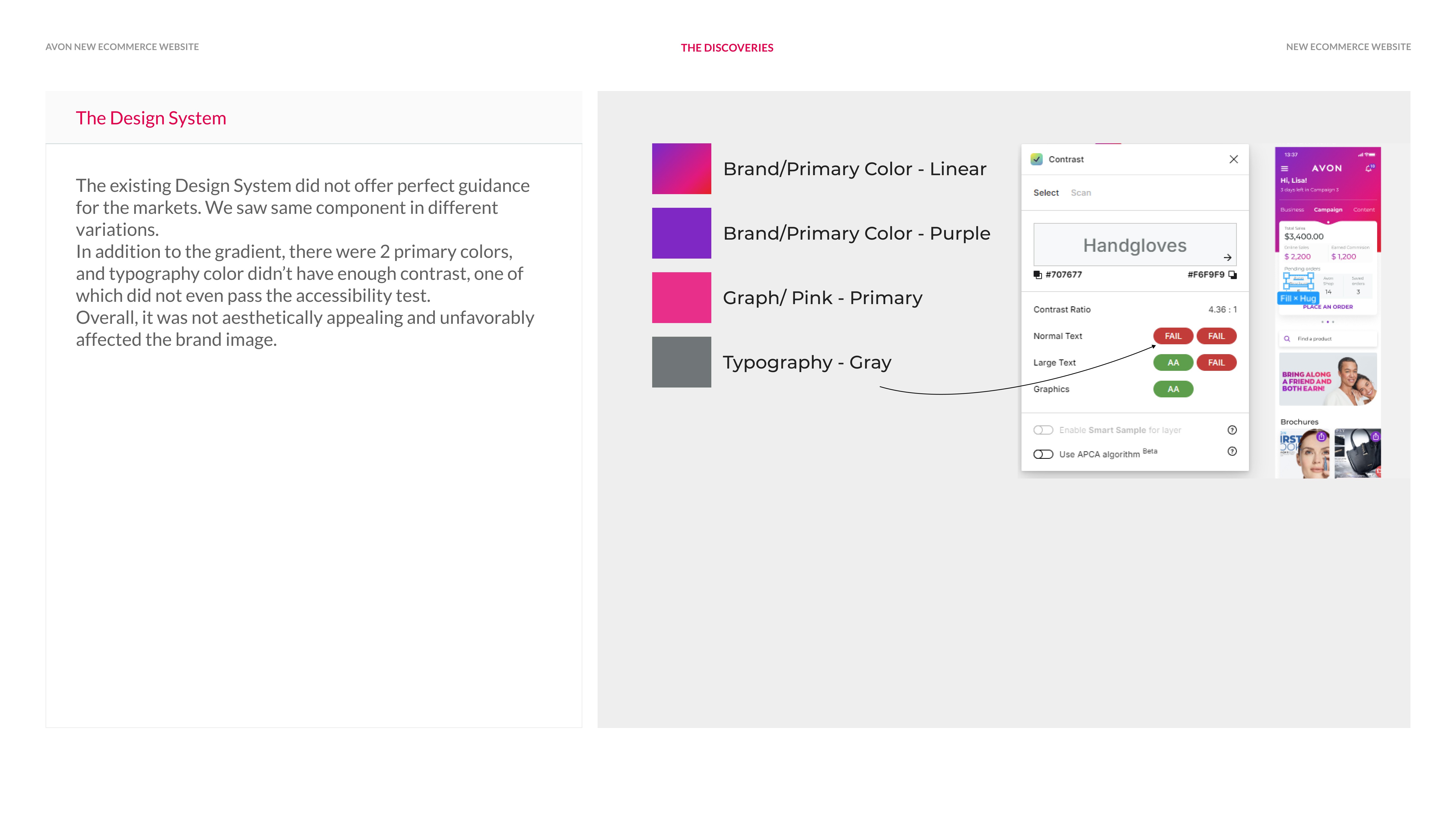Click background color icon beside #F6F9F9

click(x=1233, y=275)
